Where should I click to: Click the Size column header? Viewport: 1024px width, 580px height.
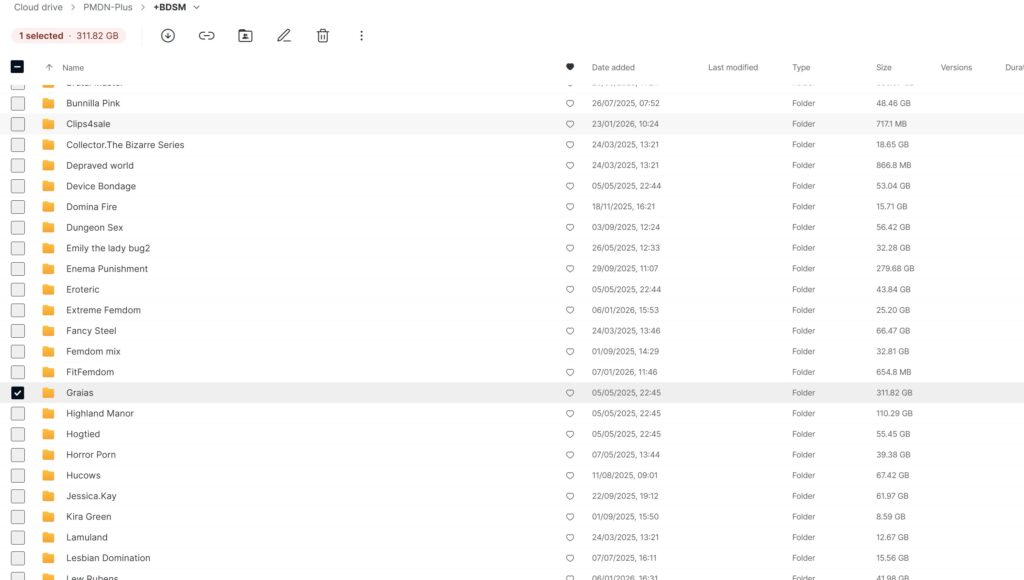[883, 68]
